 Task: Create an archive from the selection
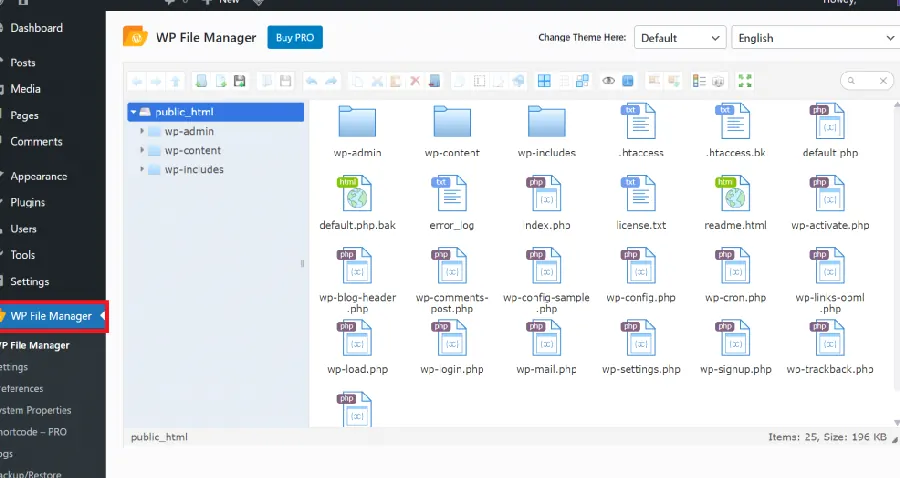pyautogui.click(x=673, y=81)
